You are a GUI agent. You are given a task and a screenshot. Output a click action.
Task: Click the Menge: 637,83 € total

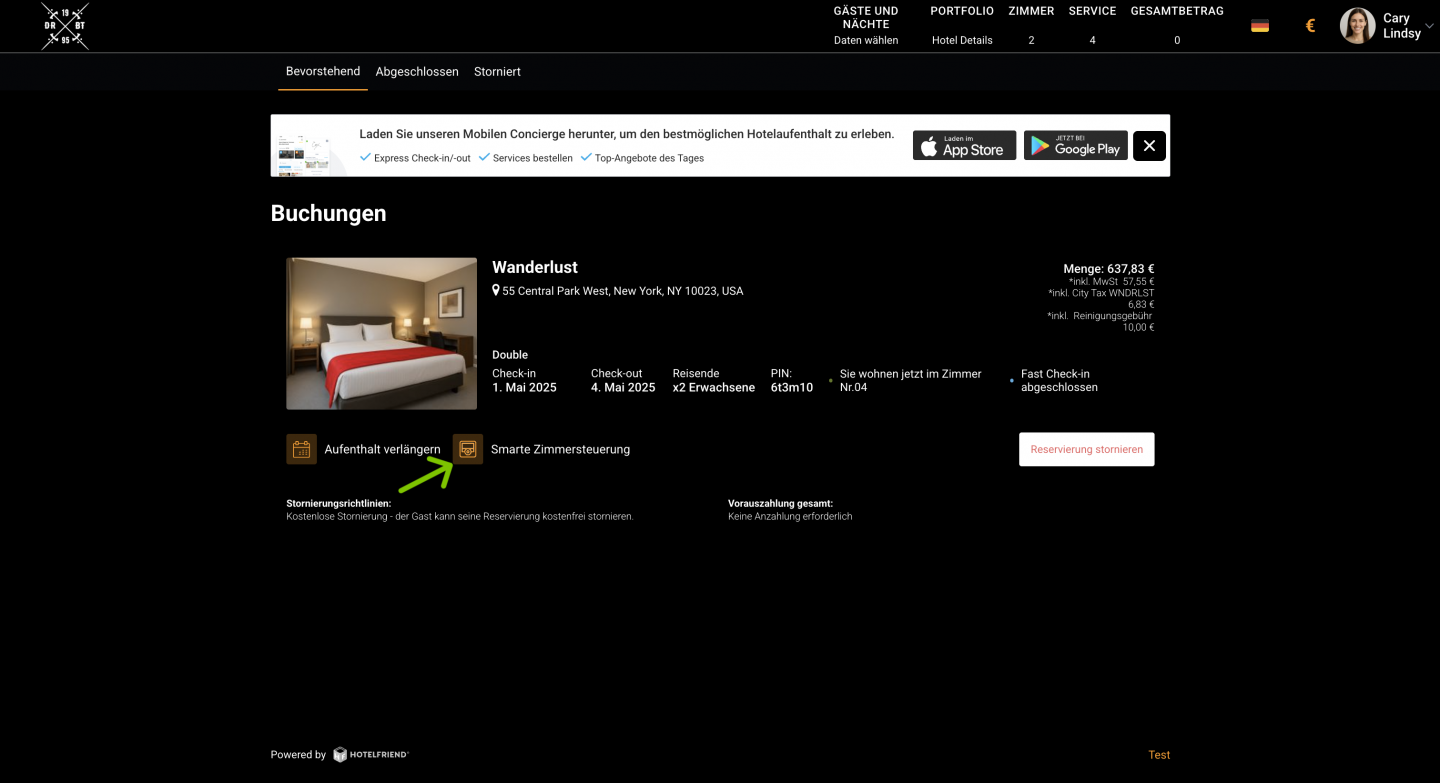(x=1109, y=269)
